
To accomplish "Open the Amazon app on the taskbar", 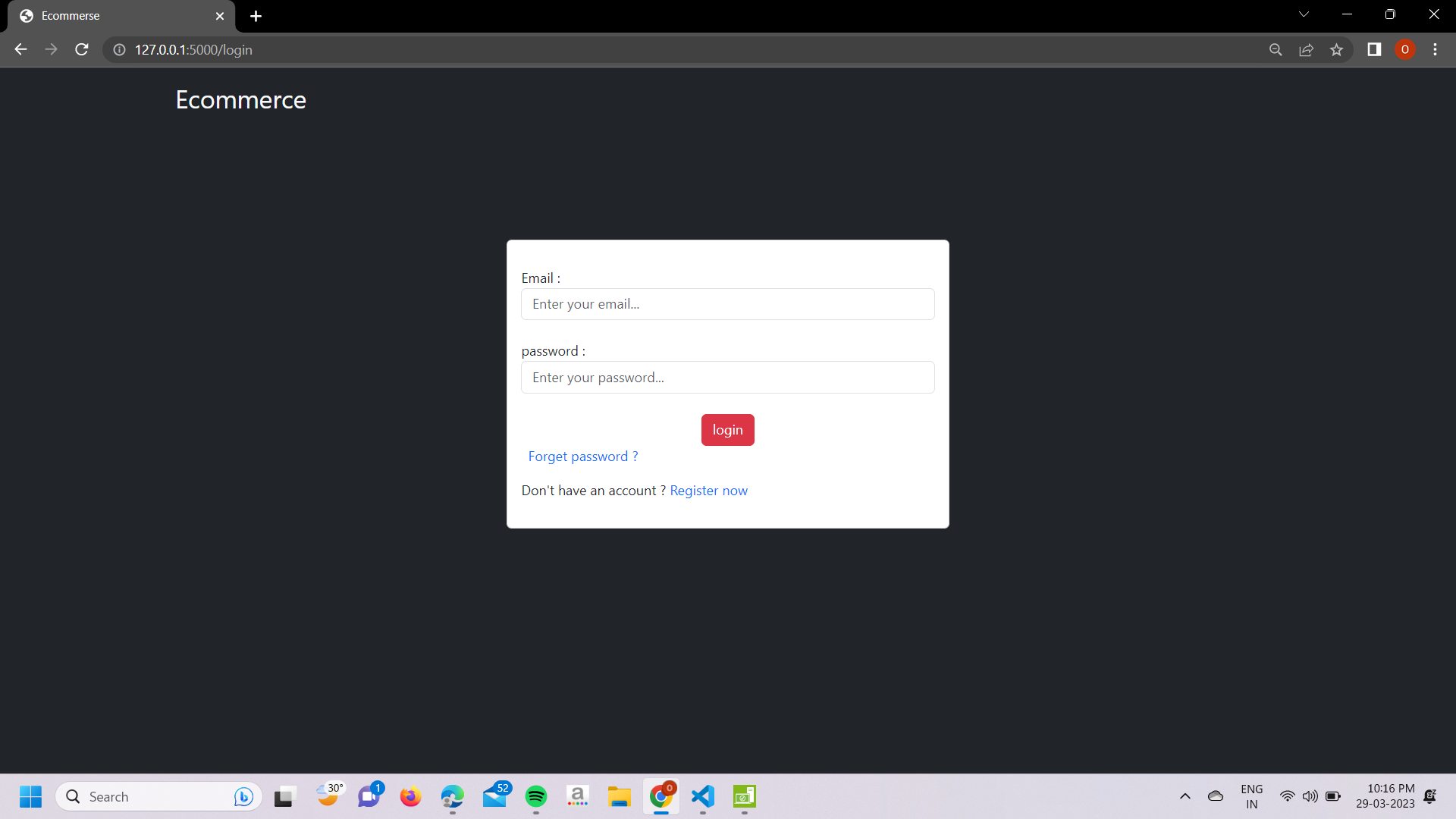I will 577,796.
